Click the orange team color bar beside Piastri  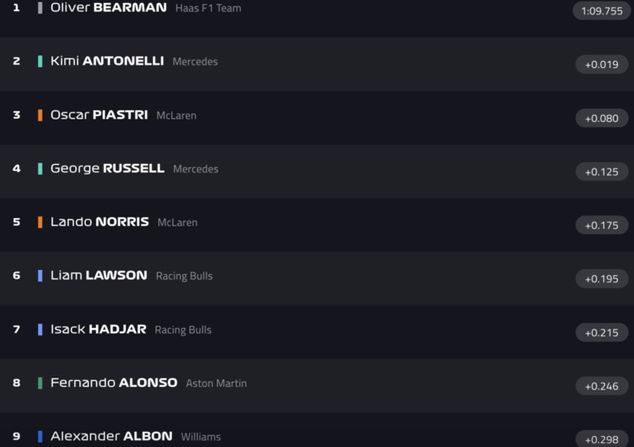pyautogui.click(x=40, y=115)
